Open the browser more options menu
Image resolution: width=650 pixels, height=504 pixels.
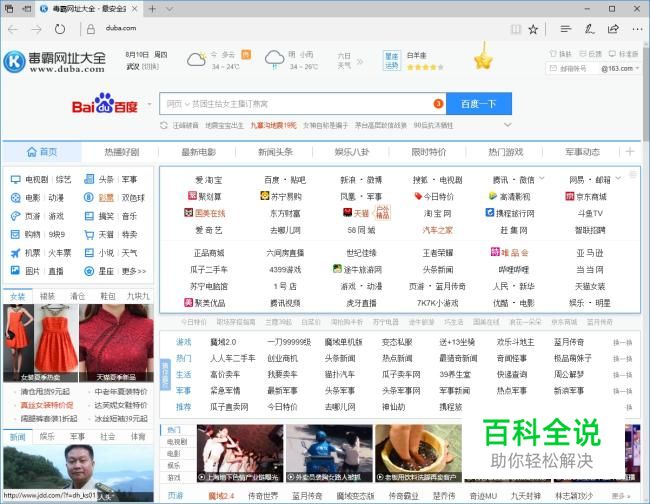pyautogui.click(x=635, y=29)
